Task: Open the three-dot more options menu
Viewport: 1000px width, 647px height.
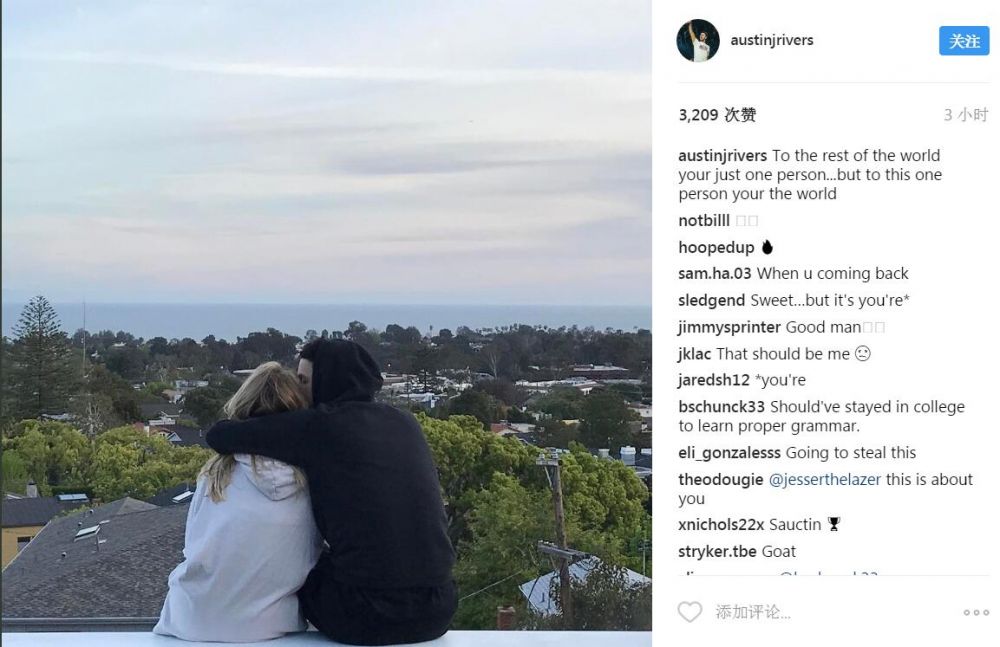Action: pos(976,613)
